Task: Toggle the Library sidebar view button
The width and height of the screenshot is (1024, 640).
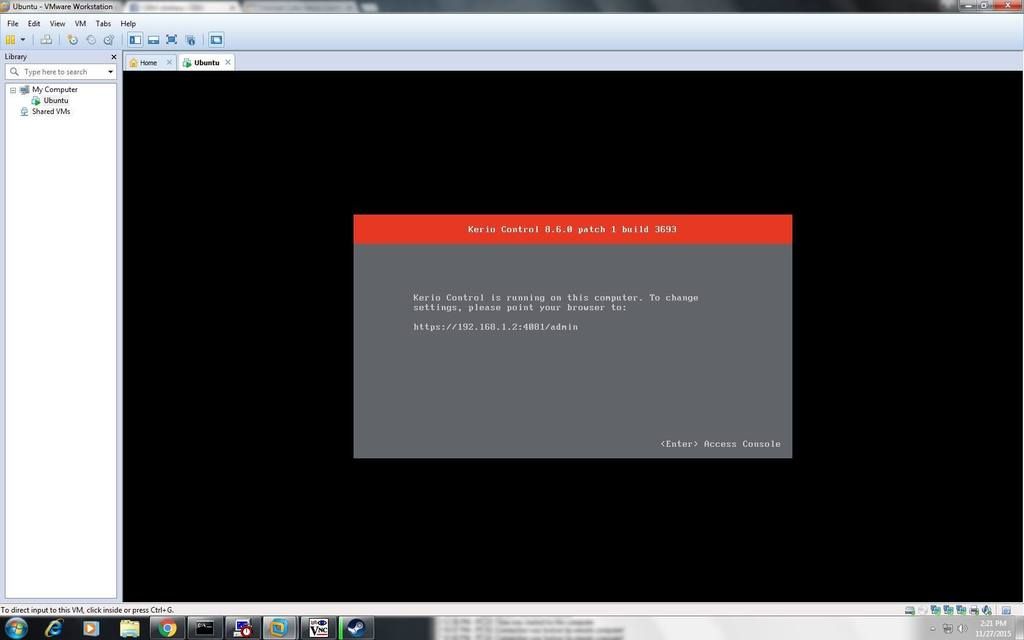Action: point(135,40)
